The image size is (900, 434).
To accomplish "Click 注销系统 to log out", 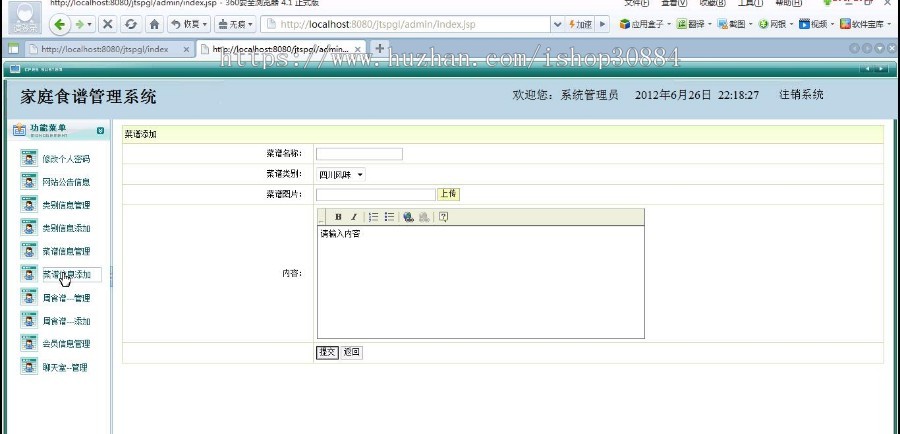I will (x=801, y=95).
